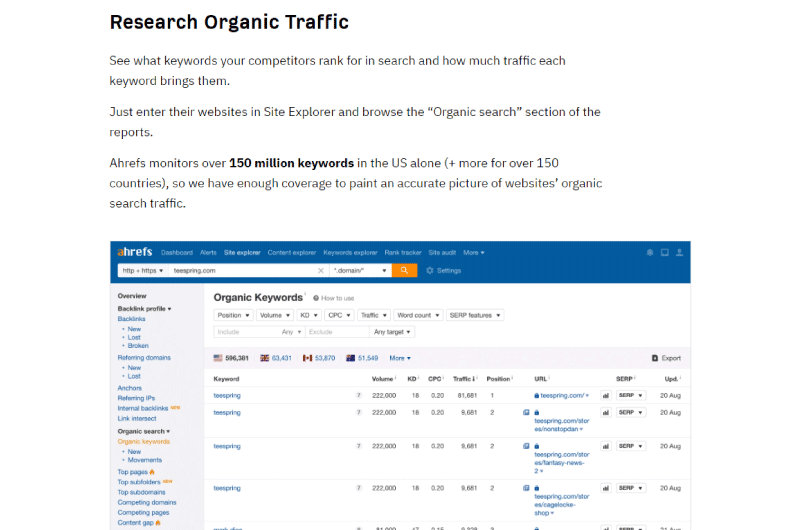The image size is (800, 530).
Task: Open the Position filter dropdown
Action: click(x=233, y=315)
